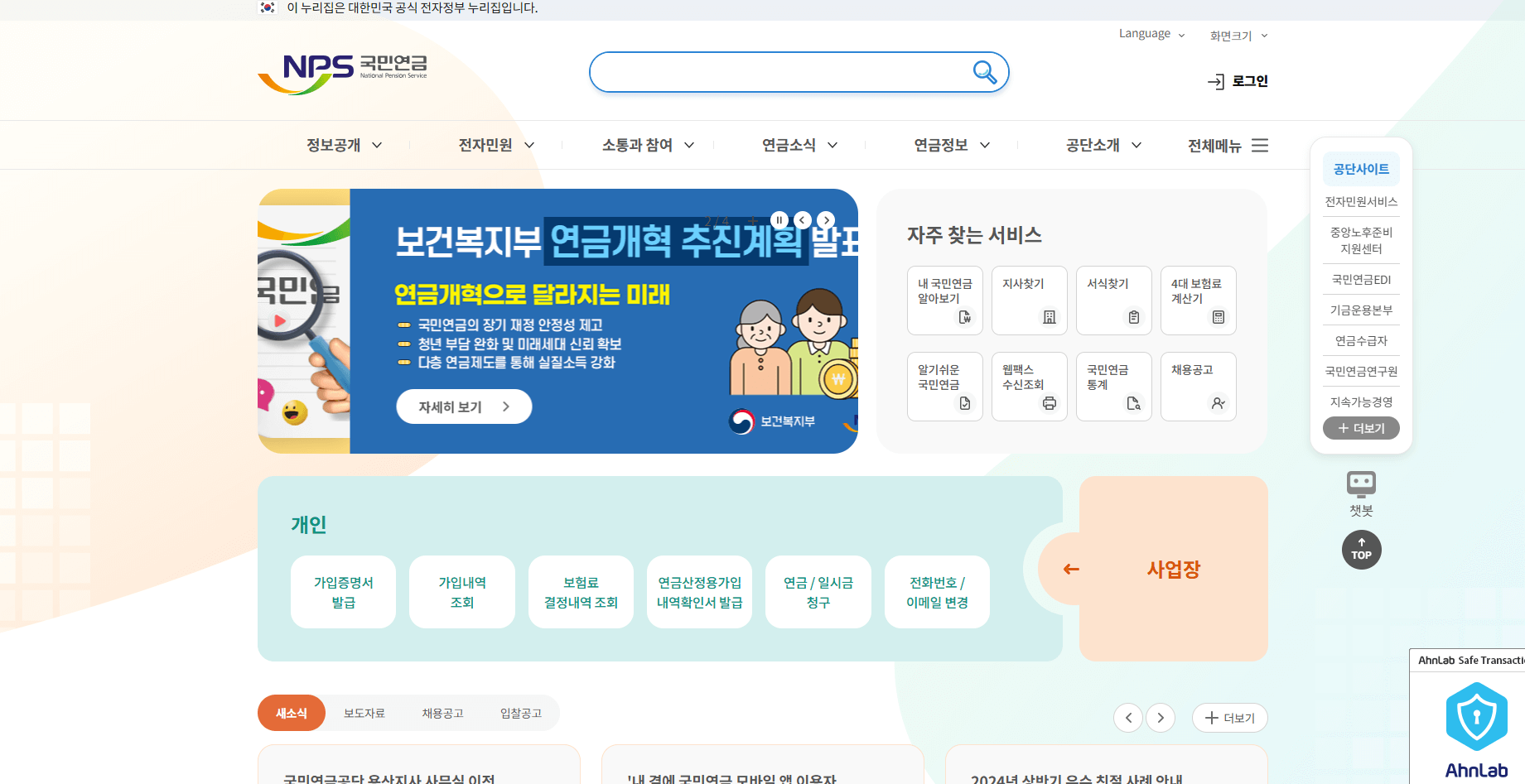Open the Language dropdown
The height and width of the screenshot is (784, 1525).
(1150, 34)
